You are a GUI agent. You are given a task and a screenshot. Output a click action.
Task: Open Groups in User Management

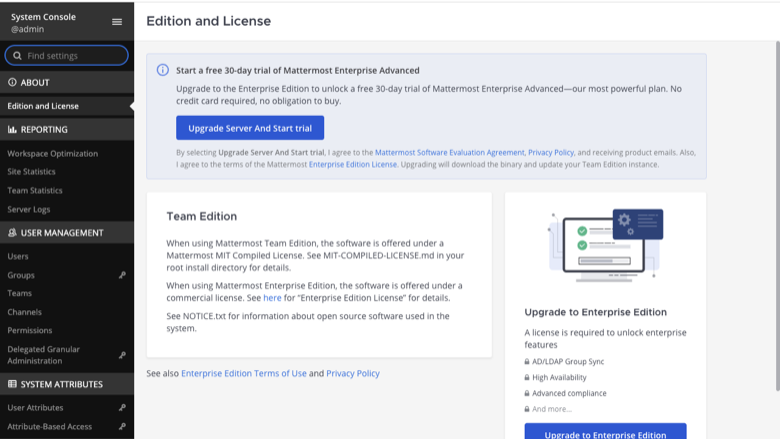tap(21, 275)
